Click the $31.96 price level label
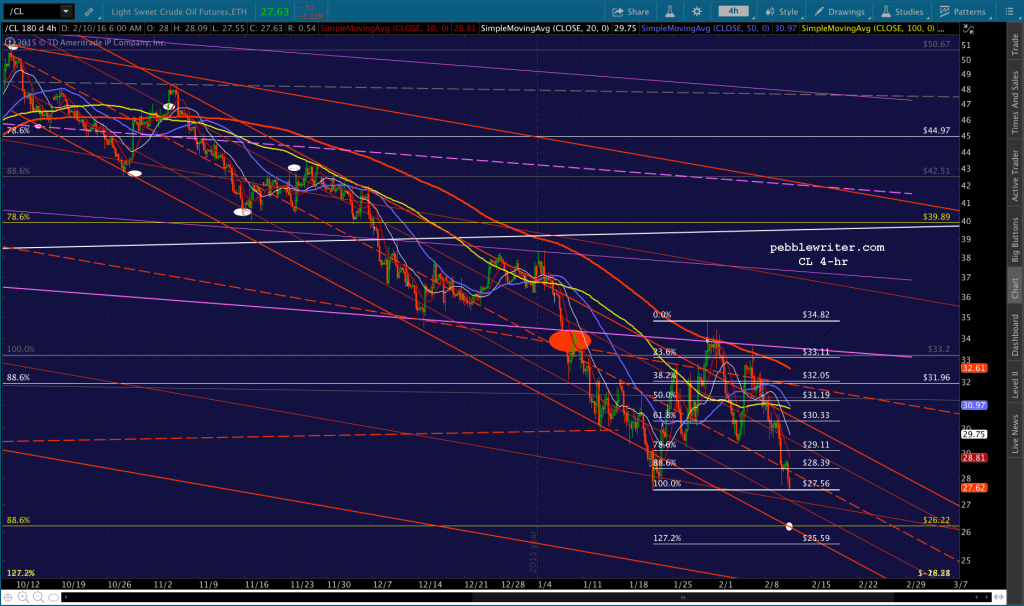Screen dimensions: 1024x606 (936, 377)
